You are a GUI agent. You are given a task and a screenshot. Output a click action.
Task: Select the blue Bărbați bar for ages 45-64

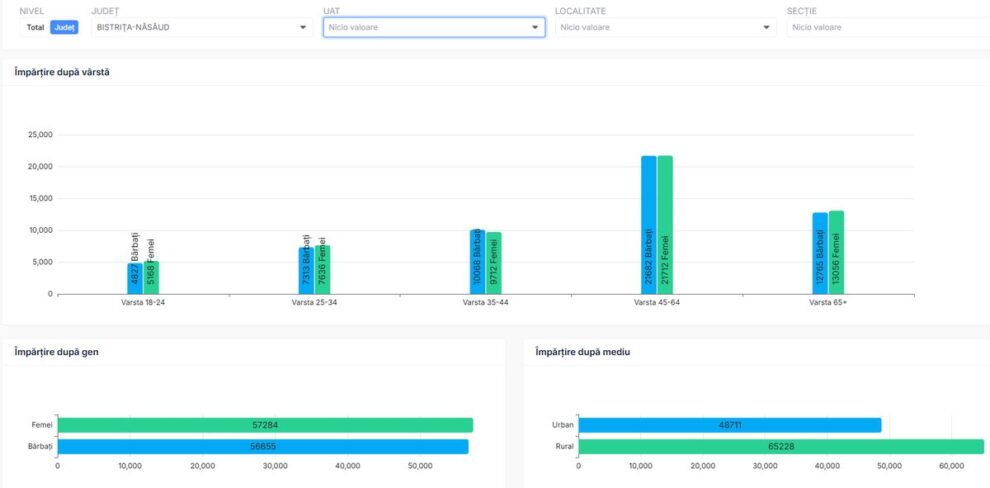point(649,225)
